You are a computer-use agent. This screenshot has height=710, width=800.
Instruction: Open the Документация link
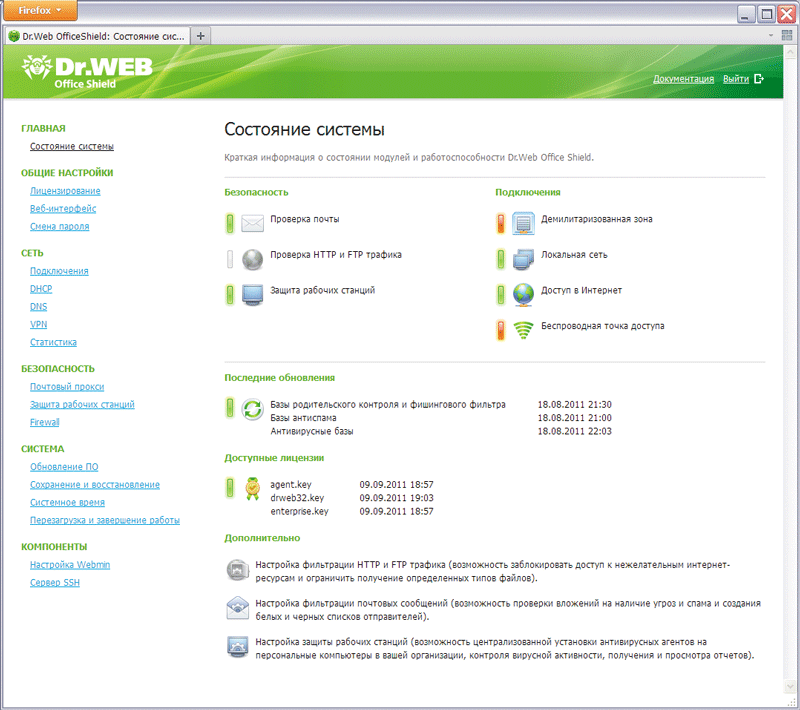pos(683,79)
